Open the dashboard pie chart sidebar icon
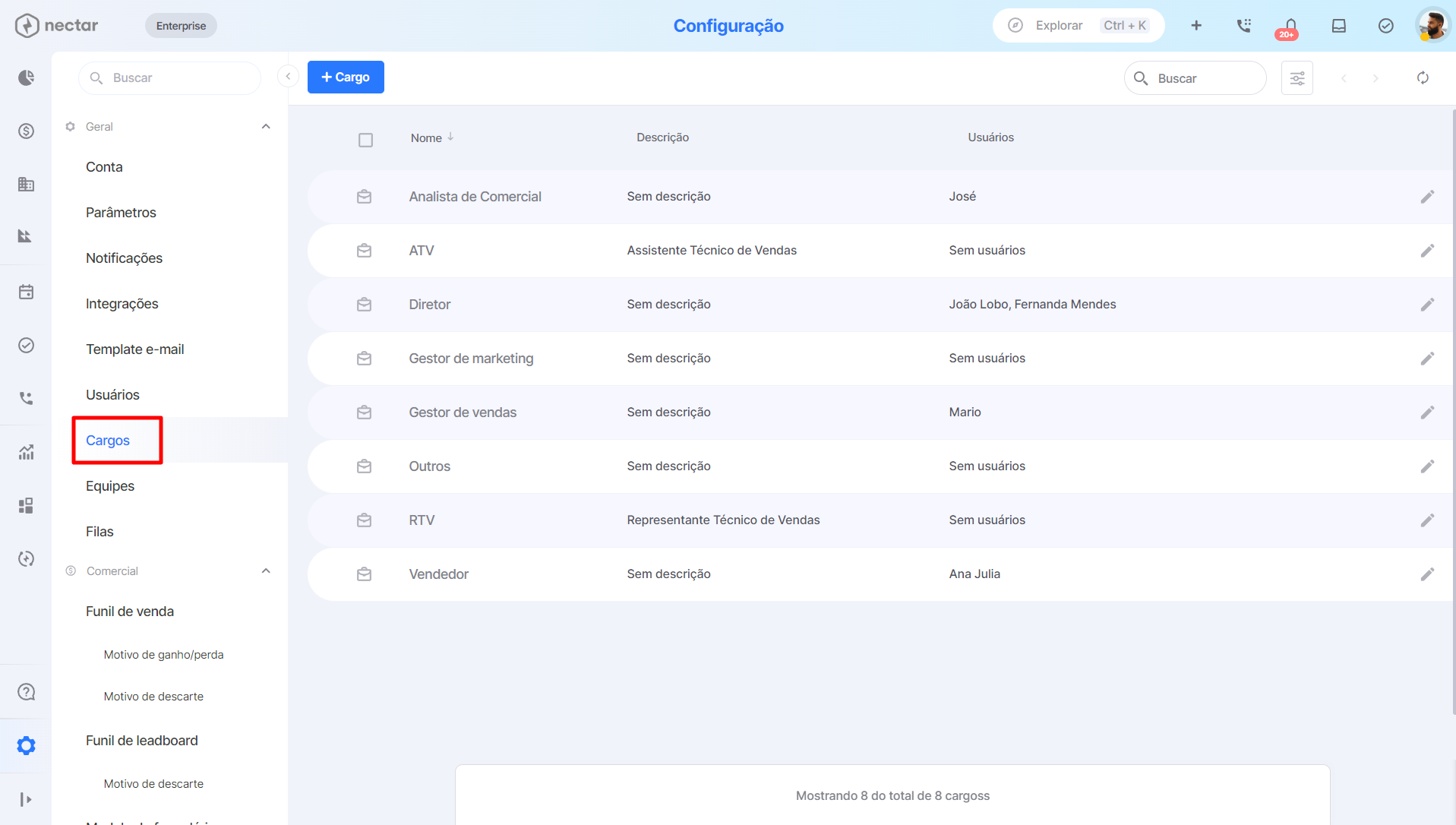 point(26,77)
